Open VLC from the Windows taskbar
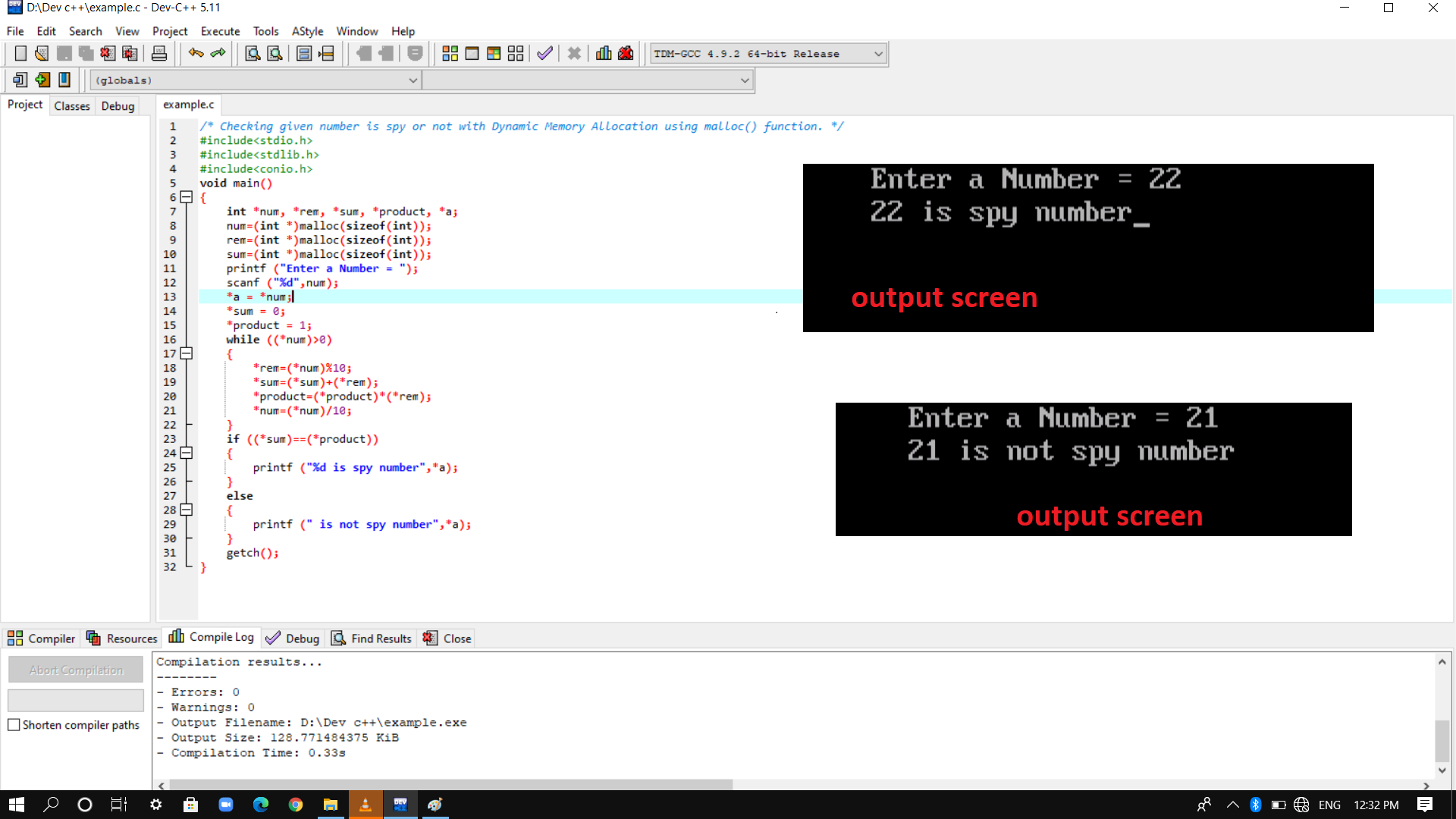Screen dimensions: 1456x819 [366, 805]
